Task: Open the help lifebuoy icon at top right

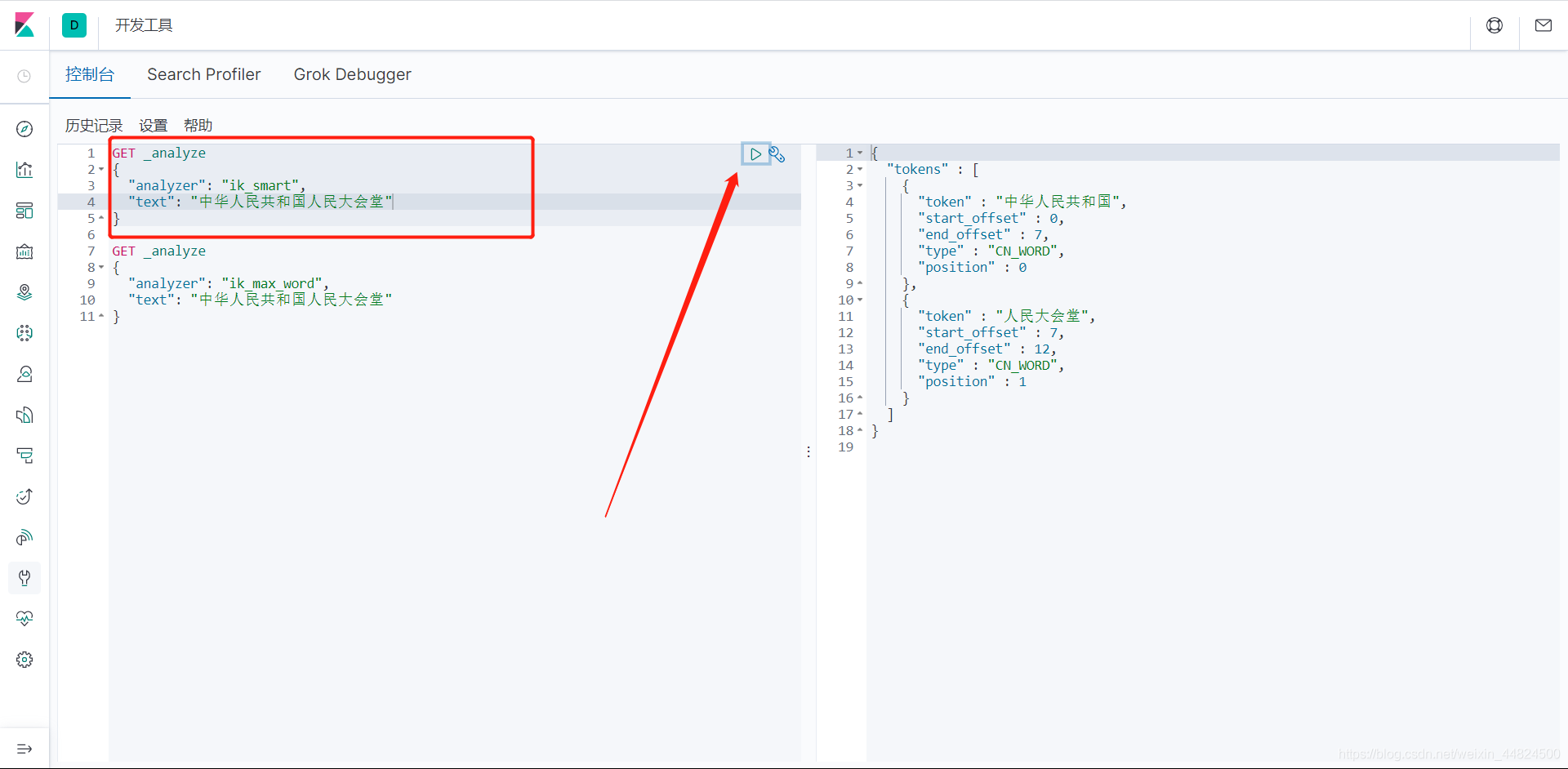Action: pos(1494,25)
